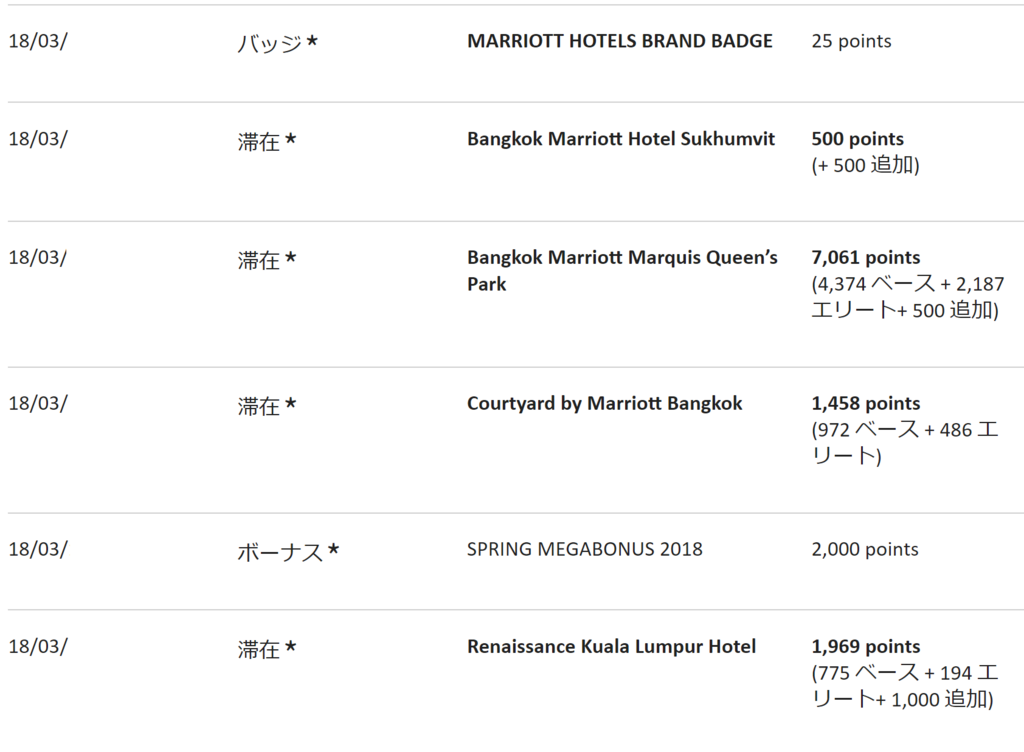Click the 2,000 points bonus value
The height and width of the screenshot is (752, 1024).
pyautogui.click(x=864, y=549)
